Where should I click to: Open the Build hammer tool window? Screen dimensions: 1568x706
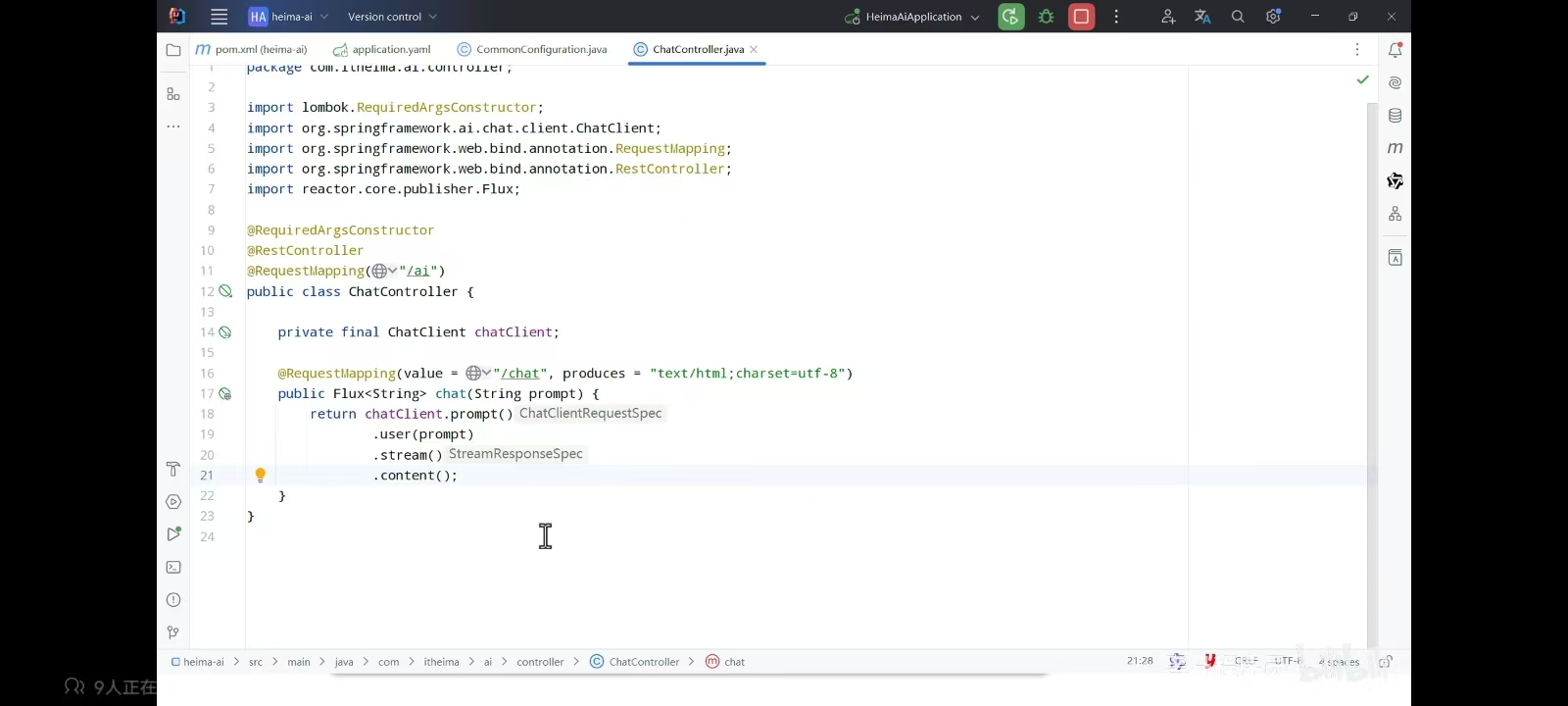[173, 469]
